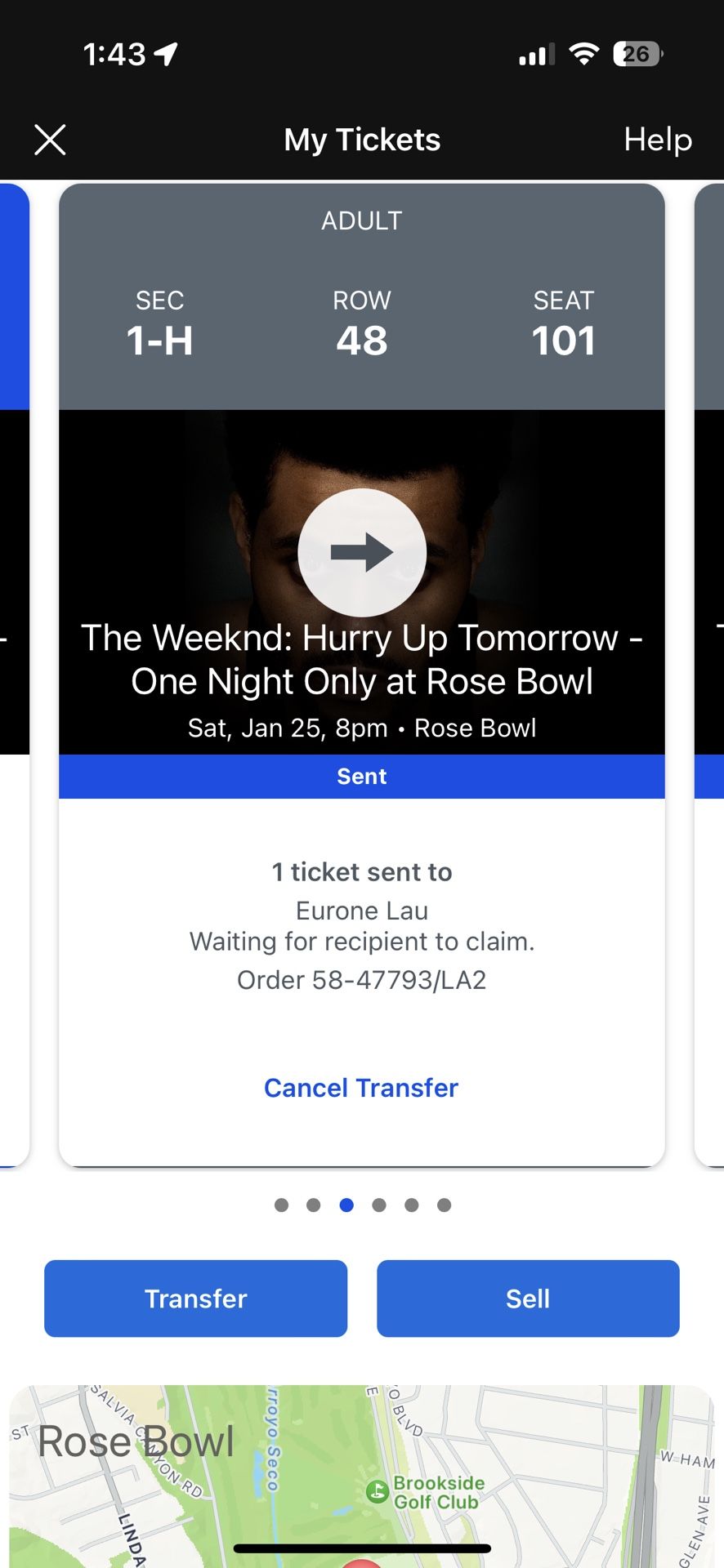Image resolution: width=724 pixels, height=1568 pixels.
Task: Close the My Tickets screen
Action: point(50,140)
